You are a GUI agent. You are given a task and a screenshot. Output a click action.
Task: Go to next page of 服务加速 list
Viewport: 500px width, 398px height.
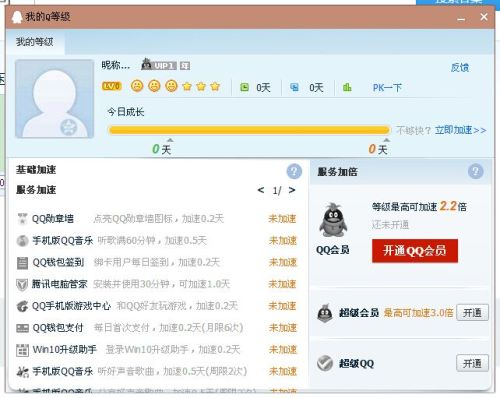click(x=292, y=190)
